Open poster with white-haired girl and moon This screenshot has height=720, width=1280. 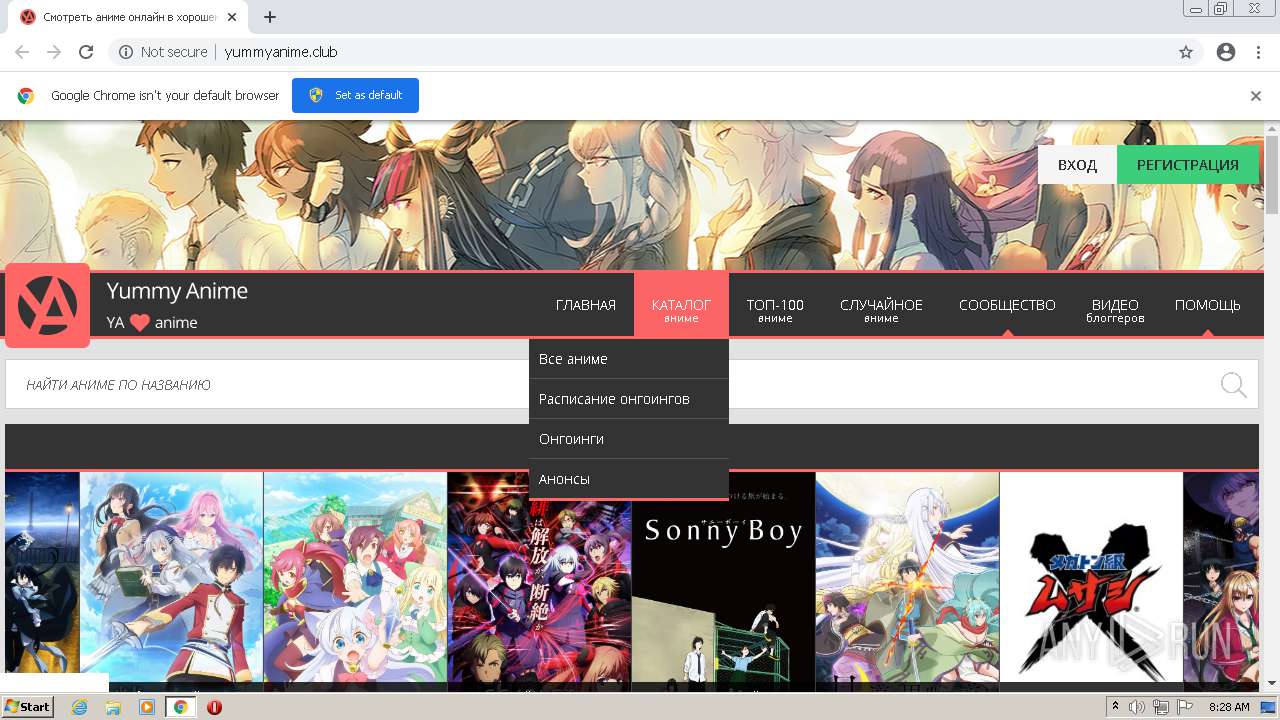907,580
